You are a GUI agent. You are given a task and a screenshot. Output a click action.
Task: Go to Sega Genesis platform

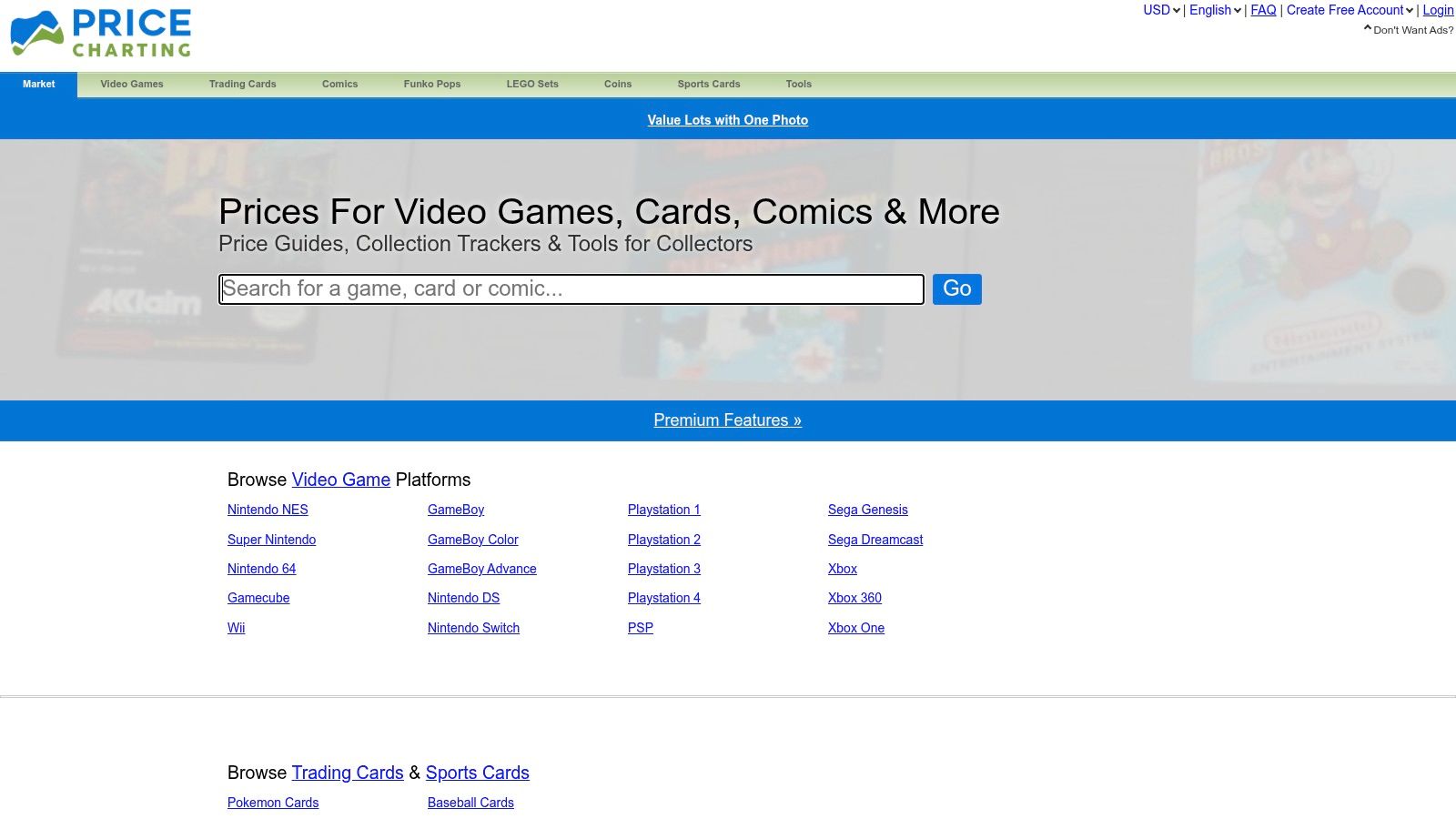pyautogui.click(x=868, y=510)
